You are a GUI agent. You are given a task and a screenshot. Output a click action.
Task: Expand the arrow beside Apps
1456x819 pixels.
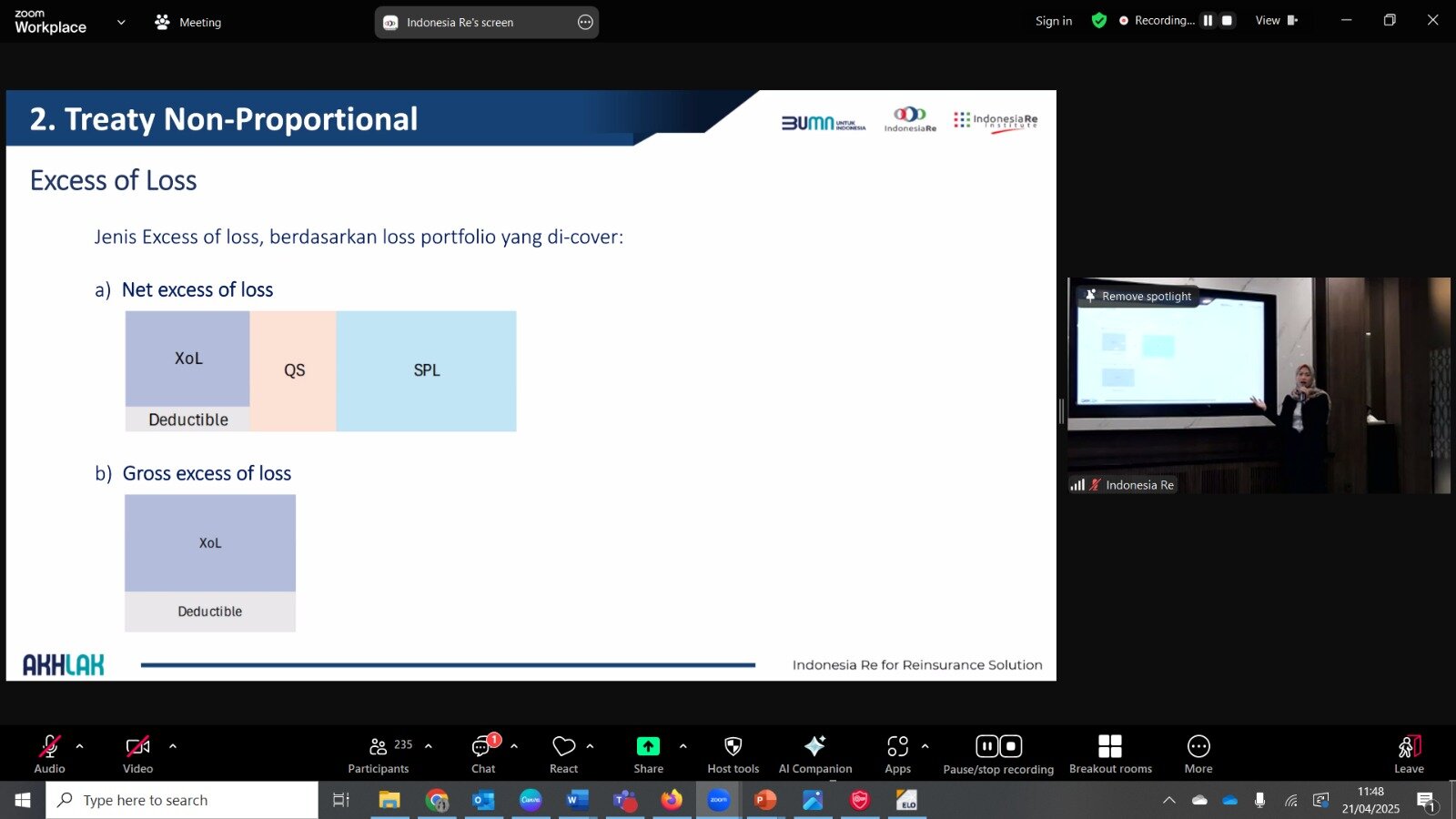coord(925,746)
